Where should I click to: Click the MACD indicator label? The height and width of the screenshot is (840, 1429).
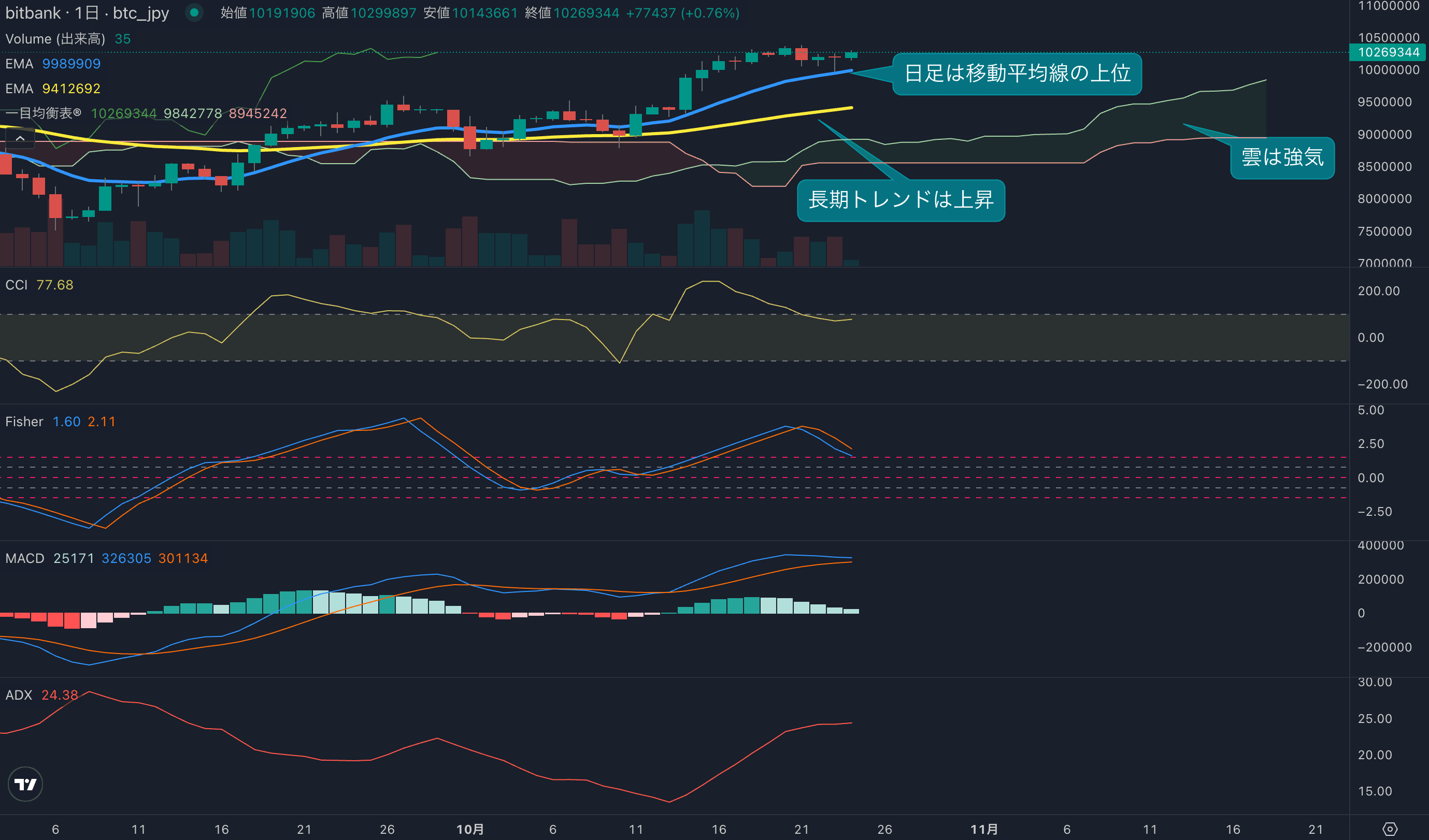[x=25, y=558]
